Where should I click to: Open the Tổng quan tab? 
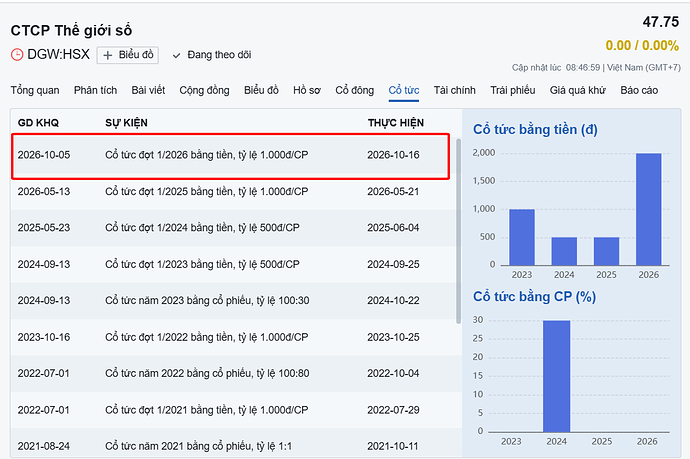[x=35, y=90]
